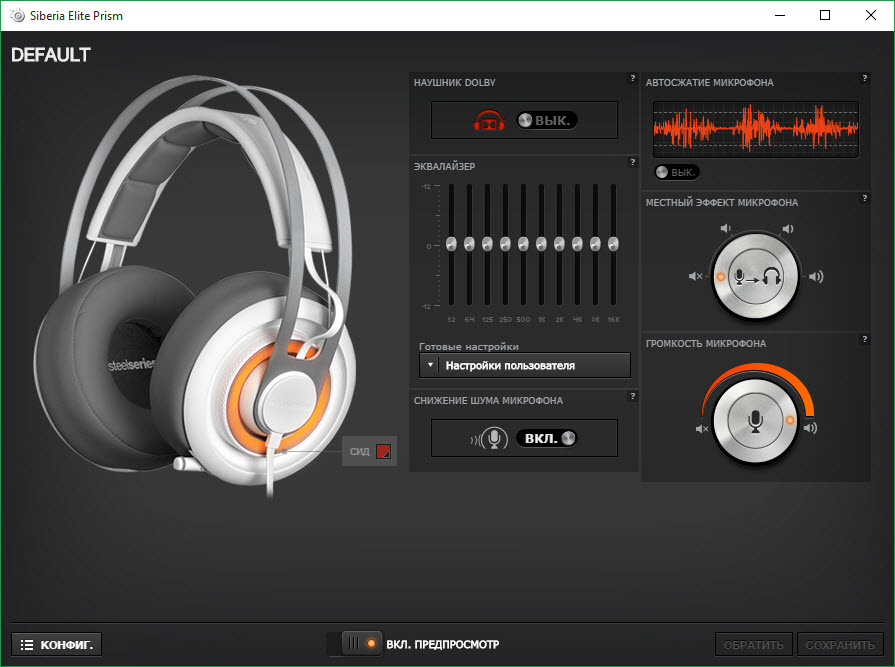Click the 32 Hz equalizer slider
Image resolution: width=895 pixels, height=667 pixels.
[x=451, y=244]
